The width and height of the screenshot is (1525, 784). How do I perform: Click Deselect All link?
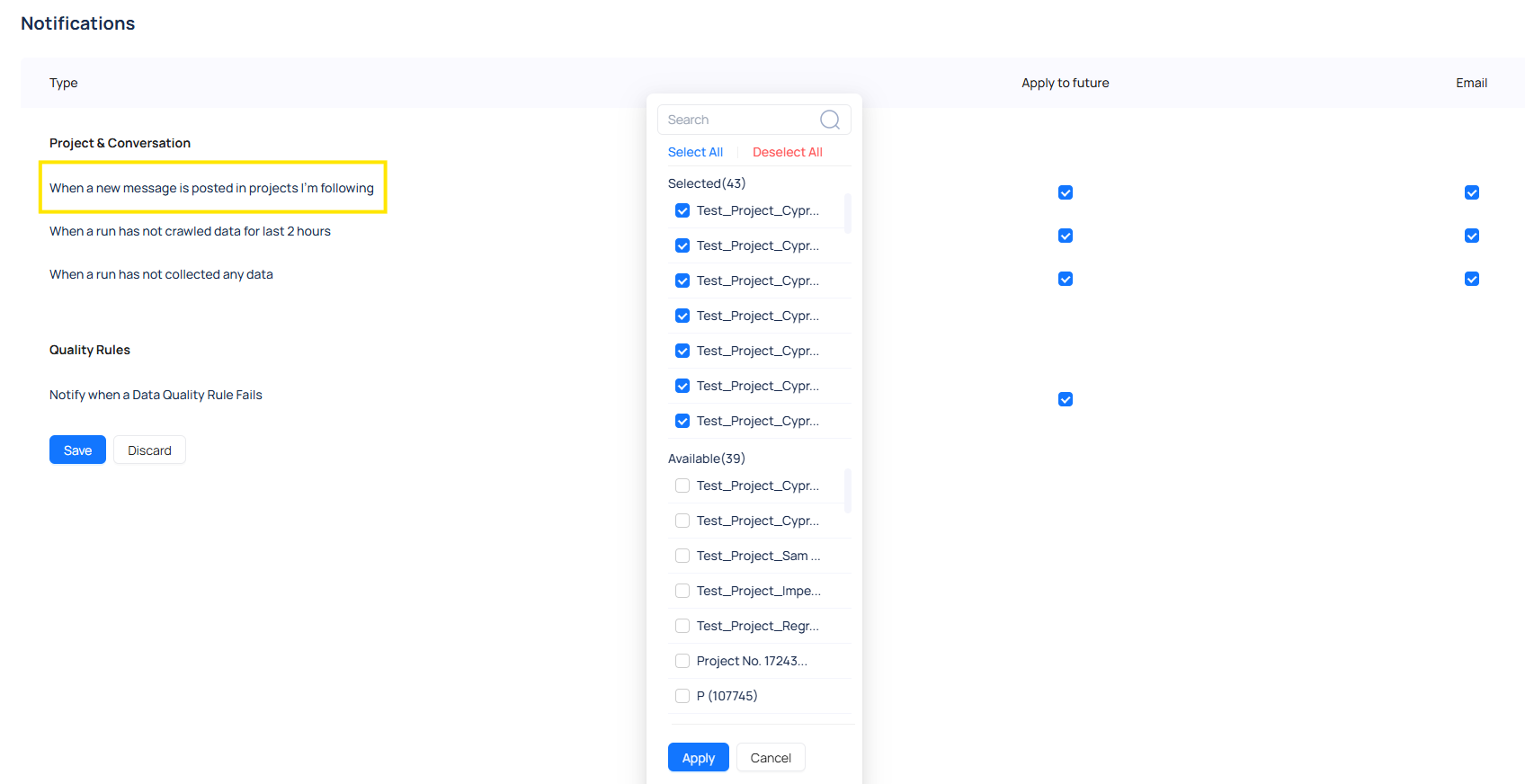[x=787, y=152]
